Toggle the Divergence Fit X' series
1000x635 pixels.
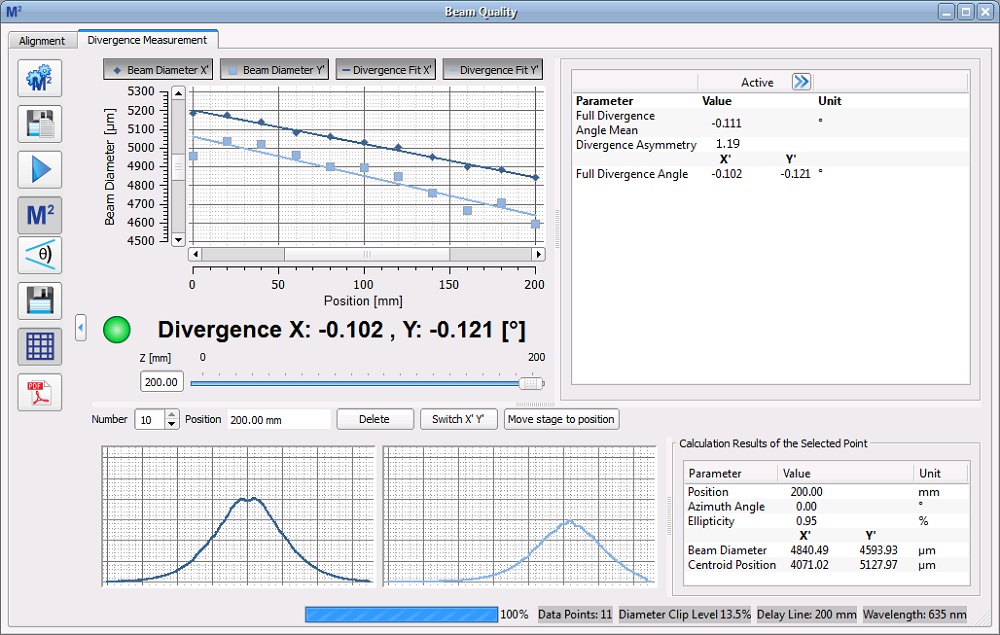point(386,70)
